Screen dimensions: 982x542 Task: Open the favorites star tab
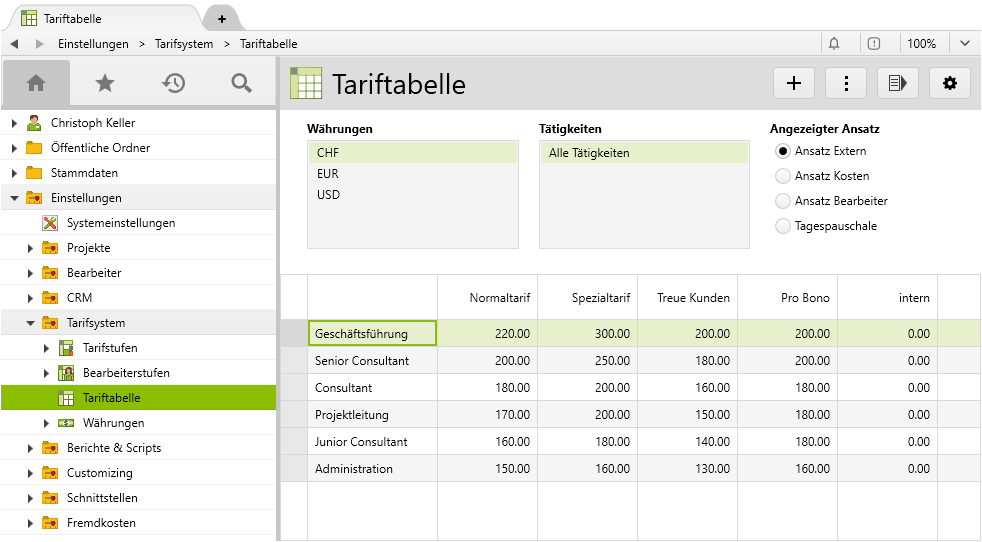(x=104, y=83)
